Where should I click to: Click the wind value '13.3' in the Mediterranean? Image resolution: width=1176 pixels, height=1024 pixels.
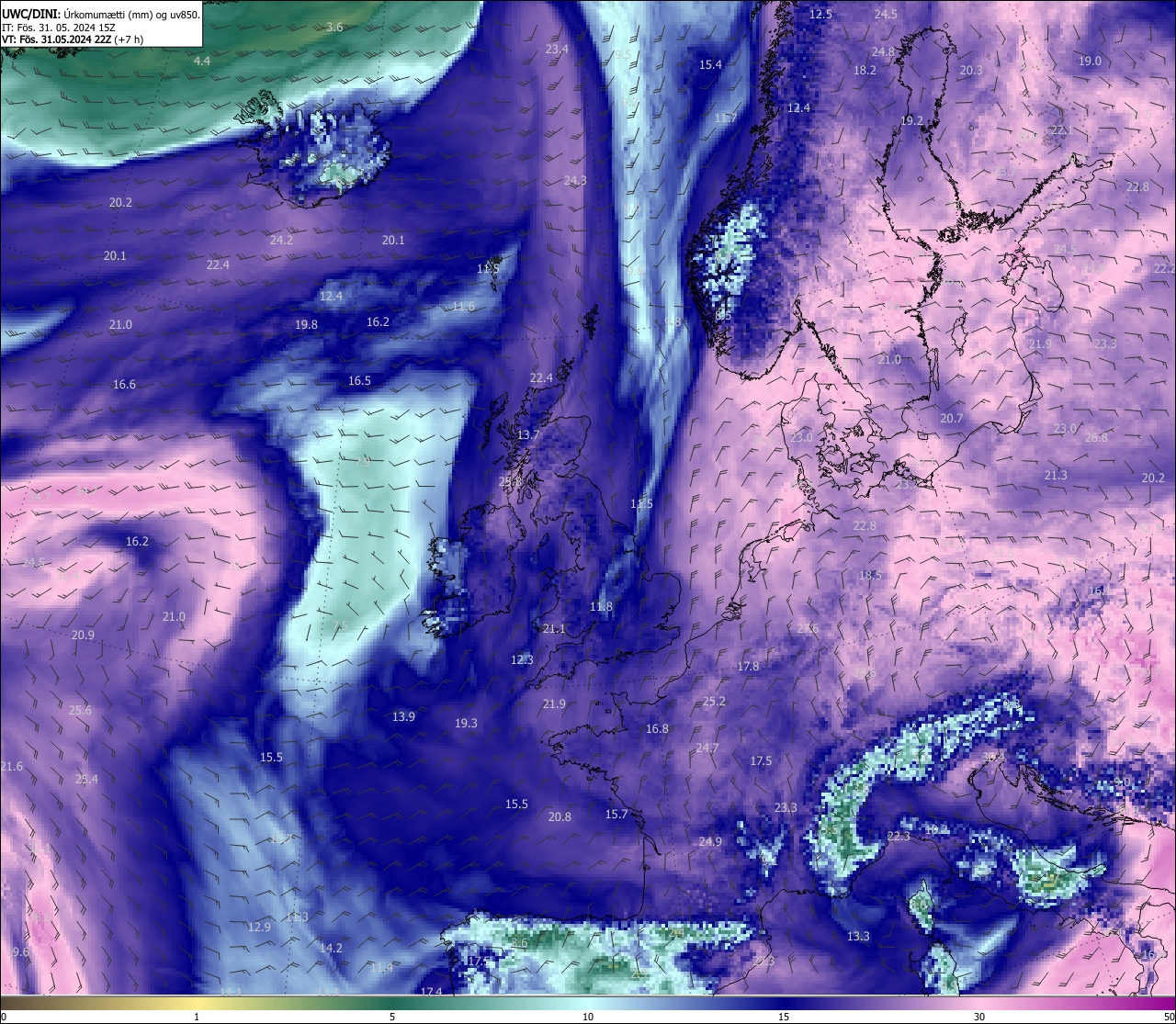(x=857, y=937)
